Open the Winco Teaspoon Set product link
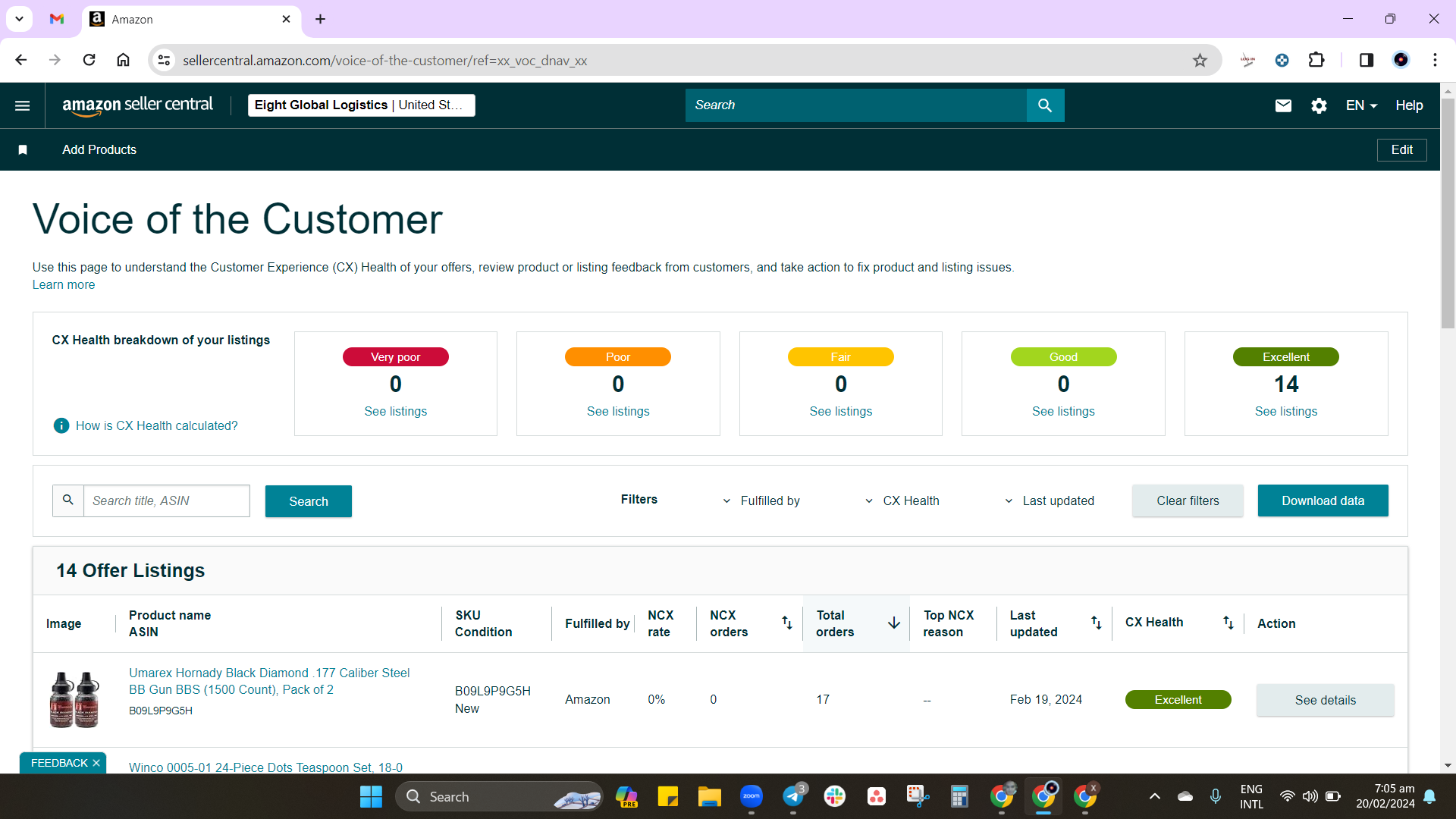 pyautogui.click(x=265, y=767)
